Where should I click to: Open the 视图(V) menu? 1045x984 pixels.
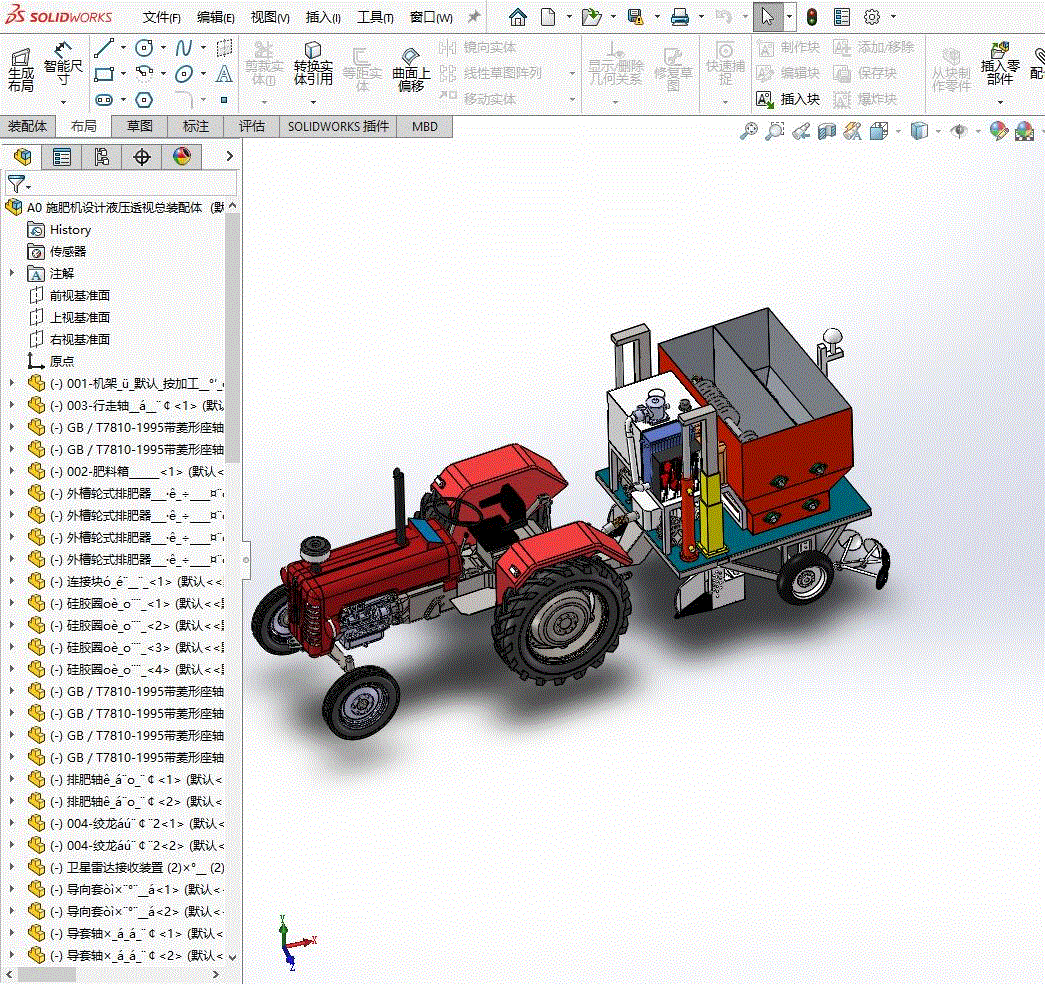pos(269,17)
